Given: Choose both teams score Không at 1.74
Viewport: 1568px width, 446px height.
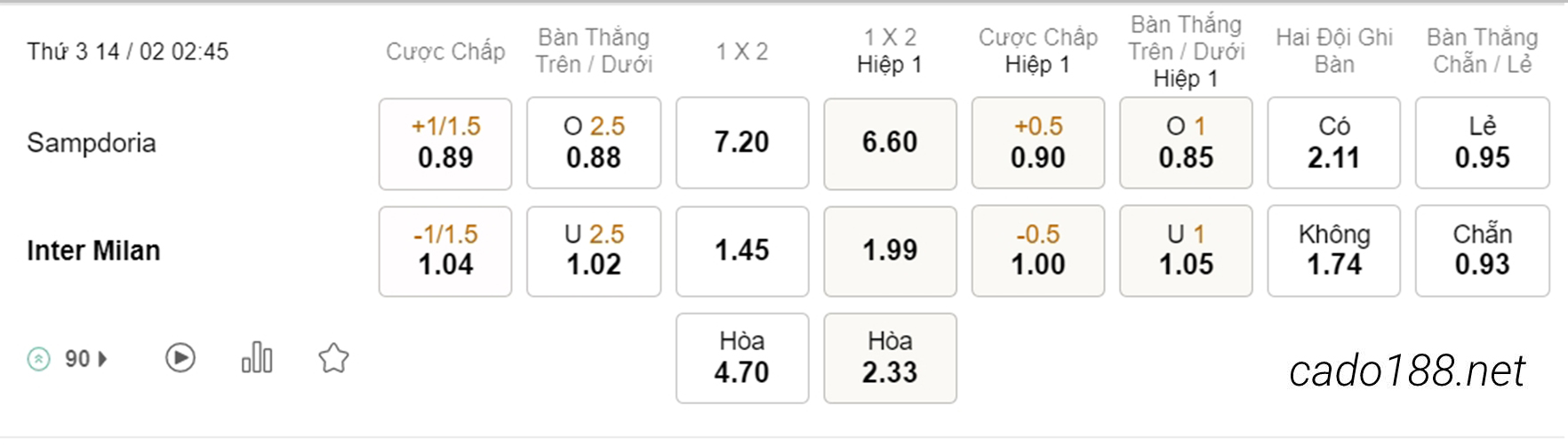Looking at the screenshot, I should coord(1334,251).
